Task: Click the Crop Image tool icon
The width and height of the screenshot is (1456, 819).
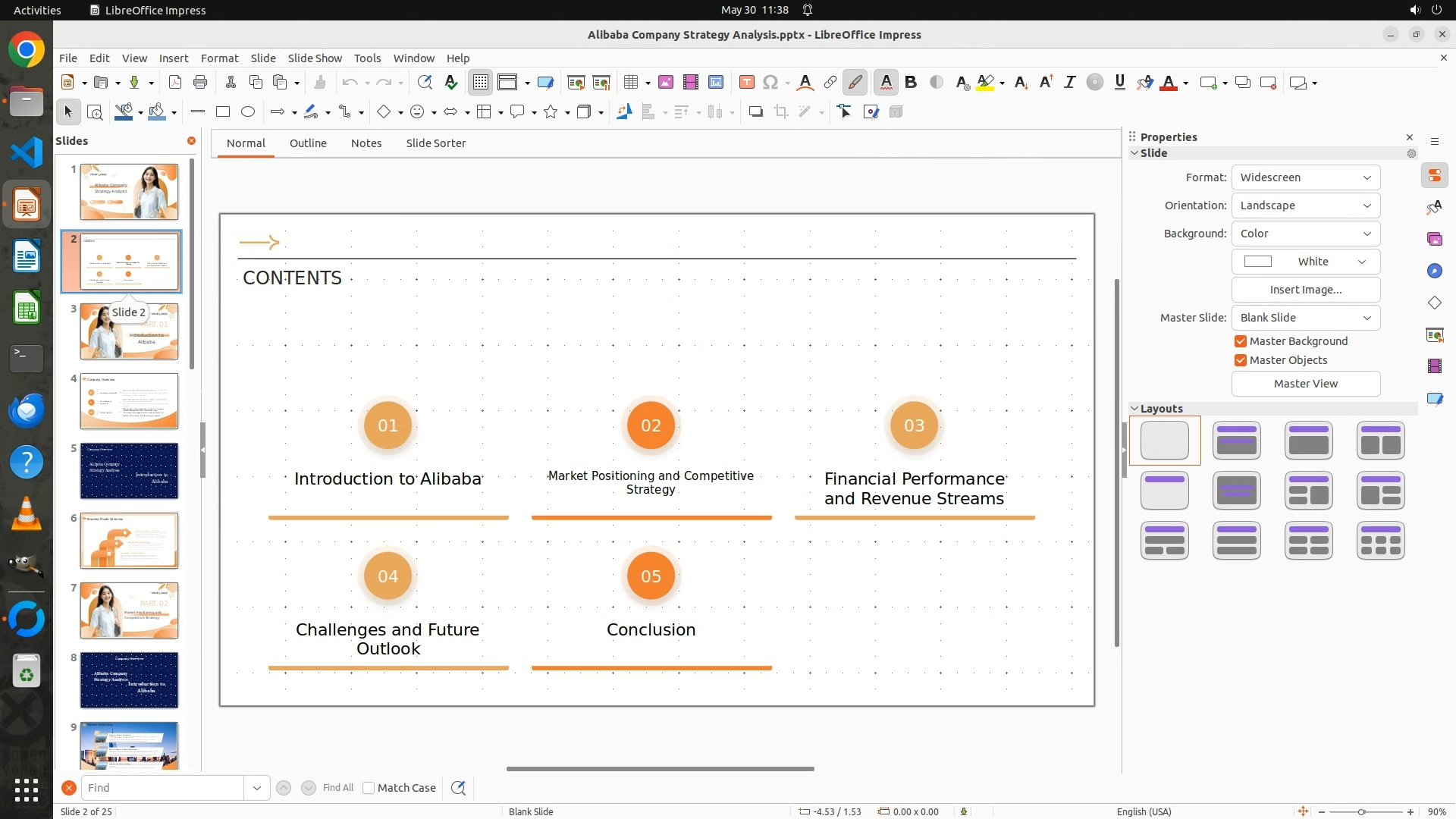Action: point(780,112)
